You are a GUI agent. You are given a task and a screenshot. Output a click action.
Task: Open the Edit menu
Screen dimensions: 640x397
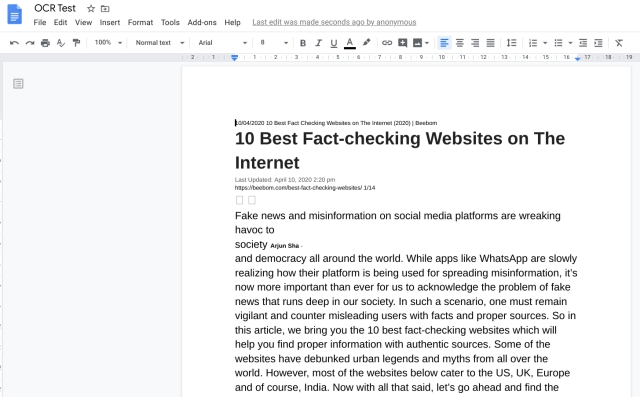pos(60,22)
